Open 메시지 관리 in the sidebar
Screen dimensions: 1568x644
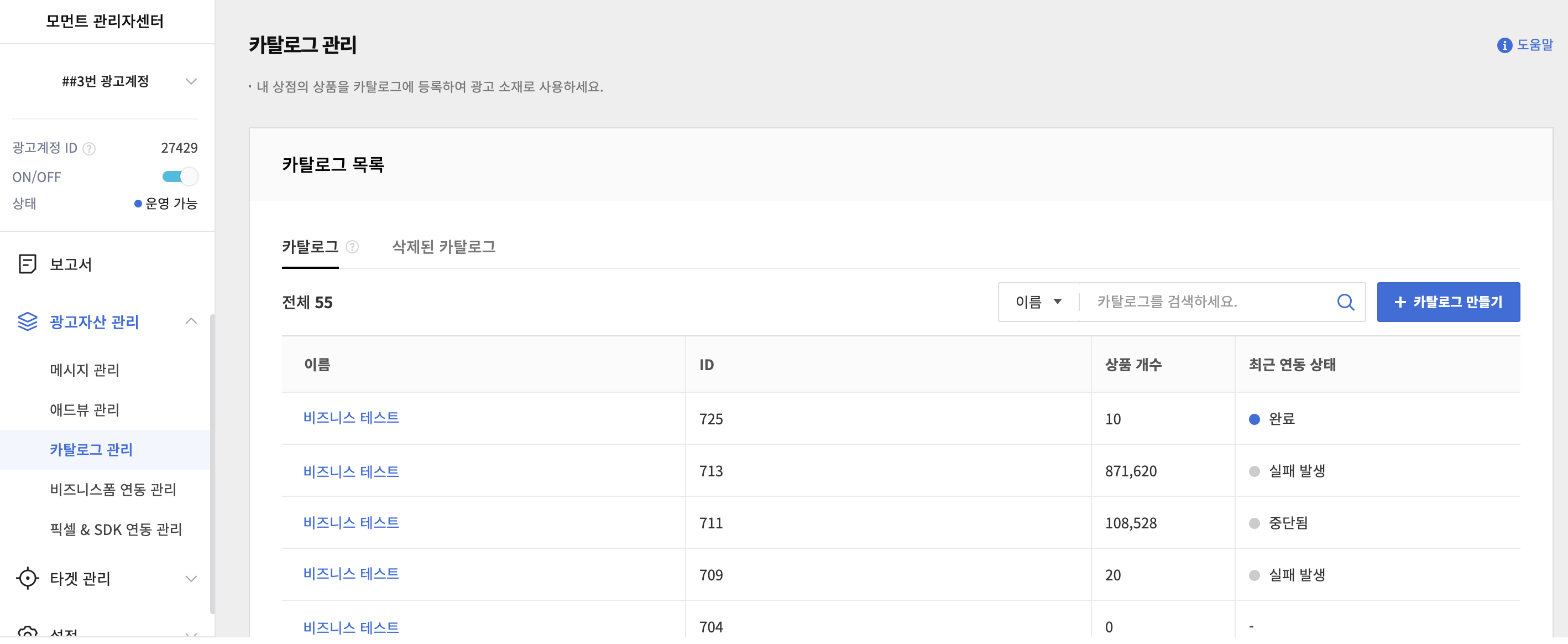coord(85,370)
